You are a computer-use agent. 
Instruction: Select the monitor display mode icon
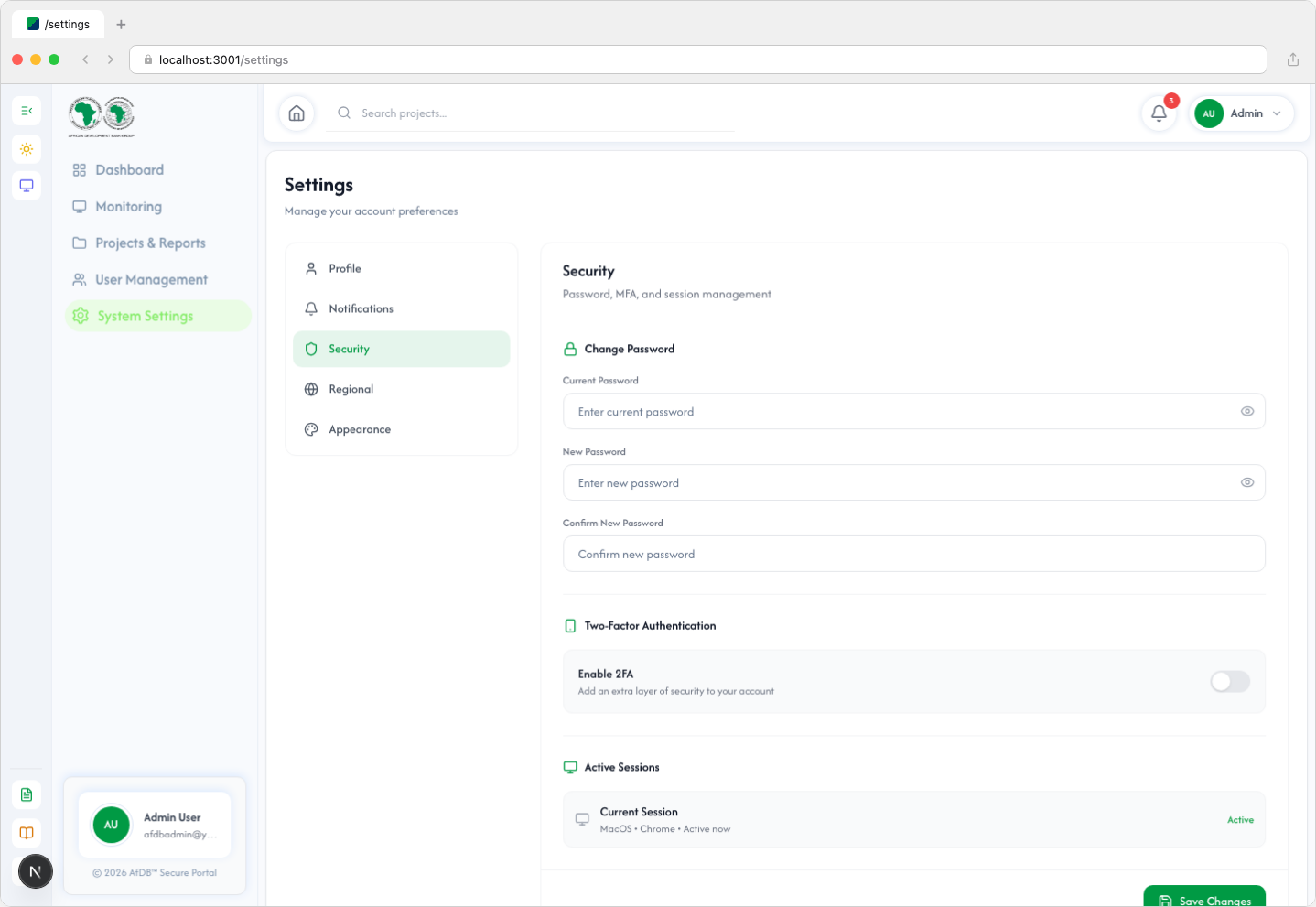27,186
